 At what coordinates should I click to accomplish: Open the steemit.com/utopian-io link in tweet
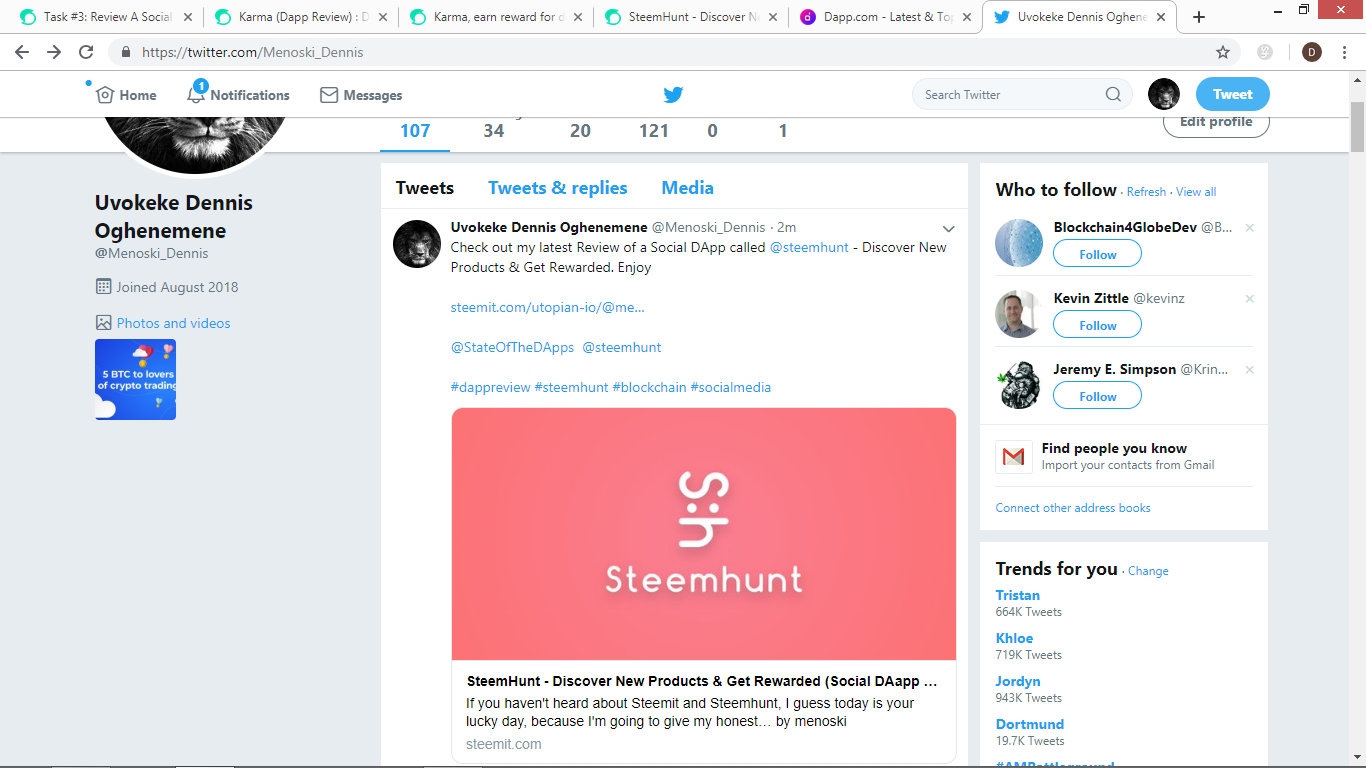(x=548, y=307)
